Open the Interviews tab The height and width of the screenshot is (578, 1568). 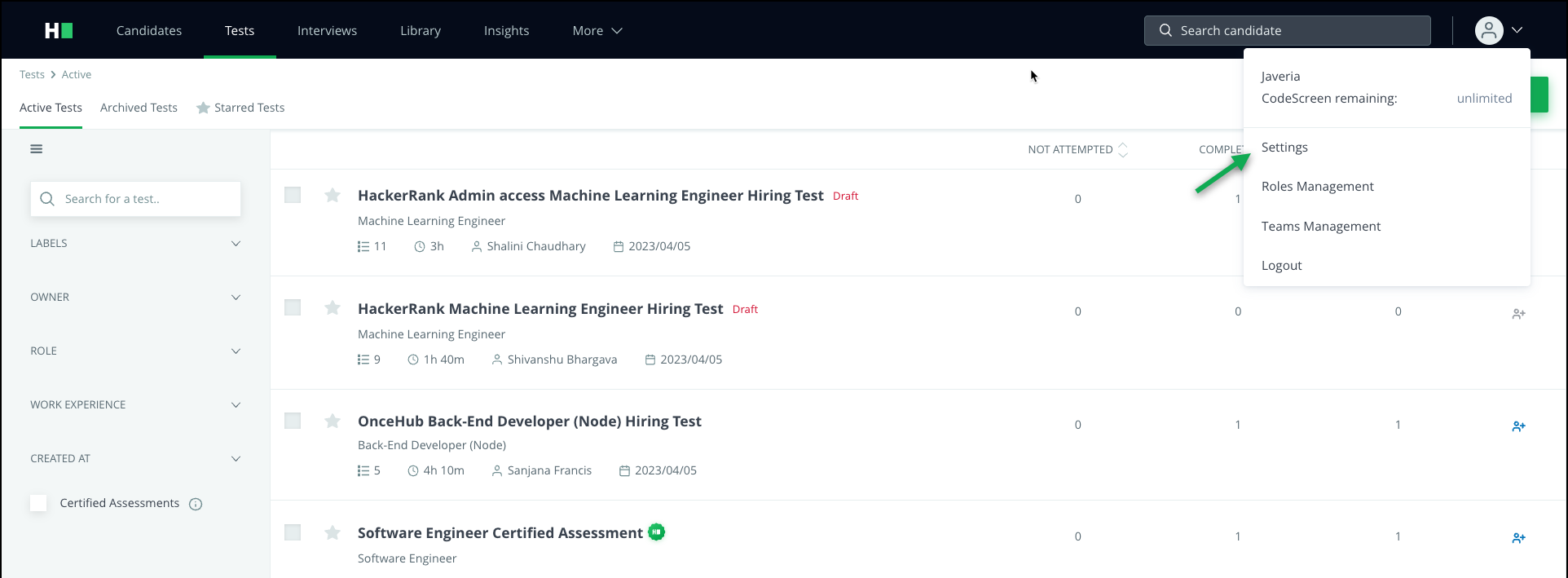pos(327,30)
